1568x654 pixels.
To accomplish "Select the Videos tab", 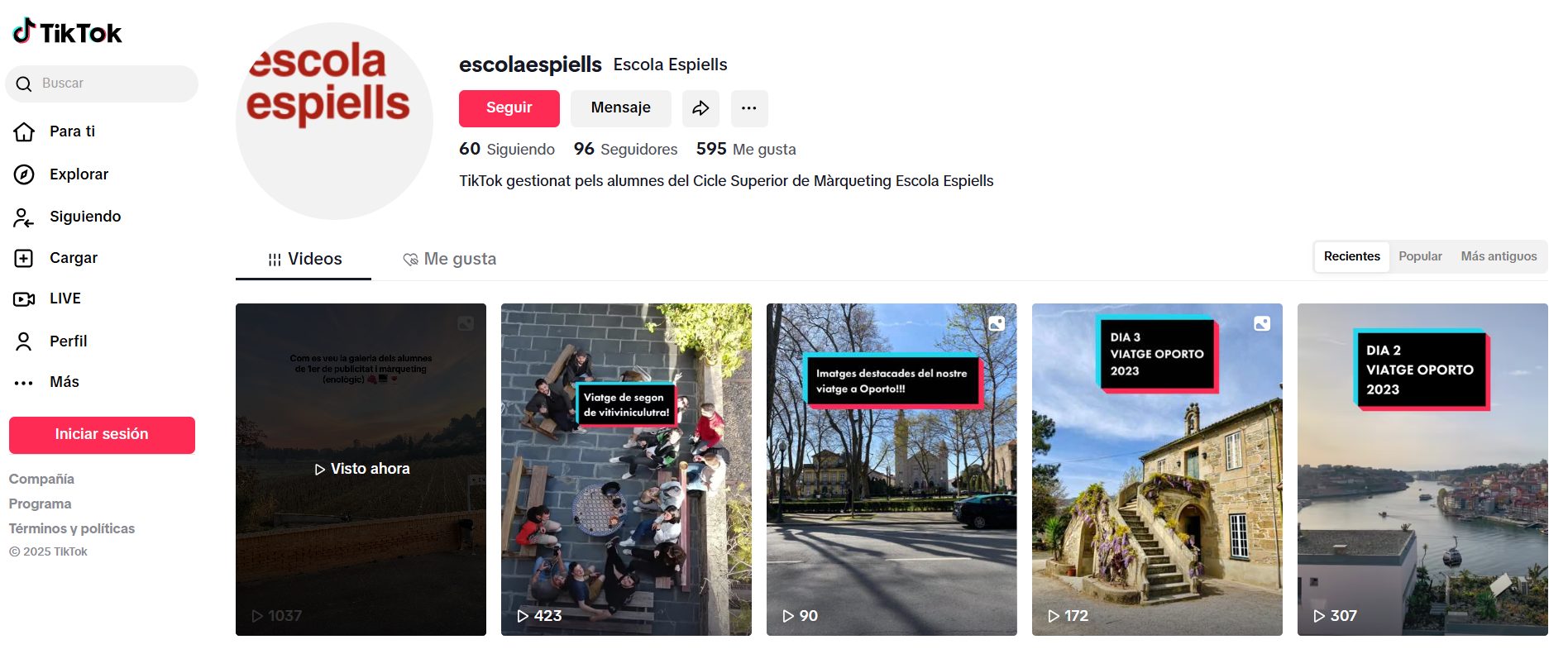I will pyautogui.click(x=304, y=259).
